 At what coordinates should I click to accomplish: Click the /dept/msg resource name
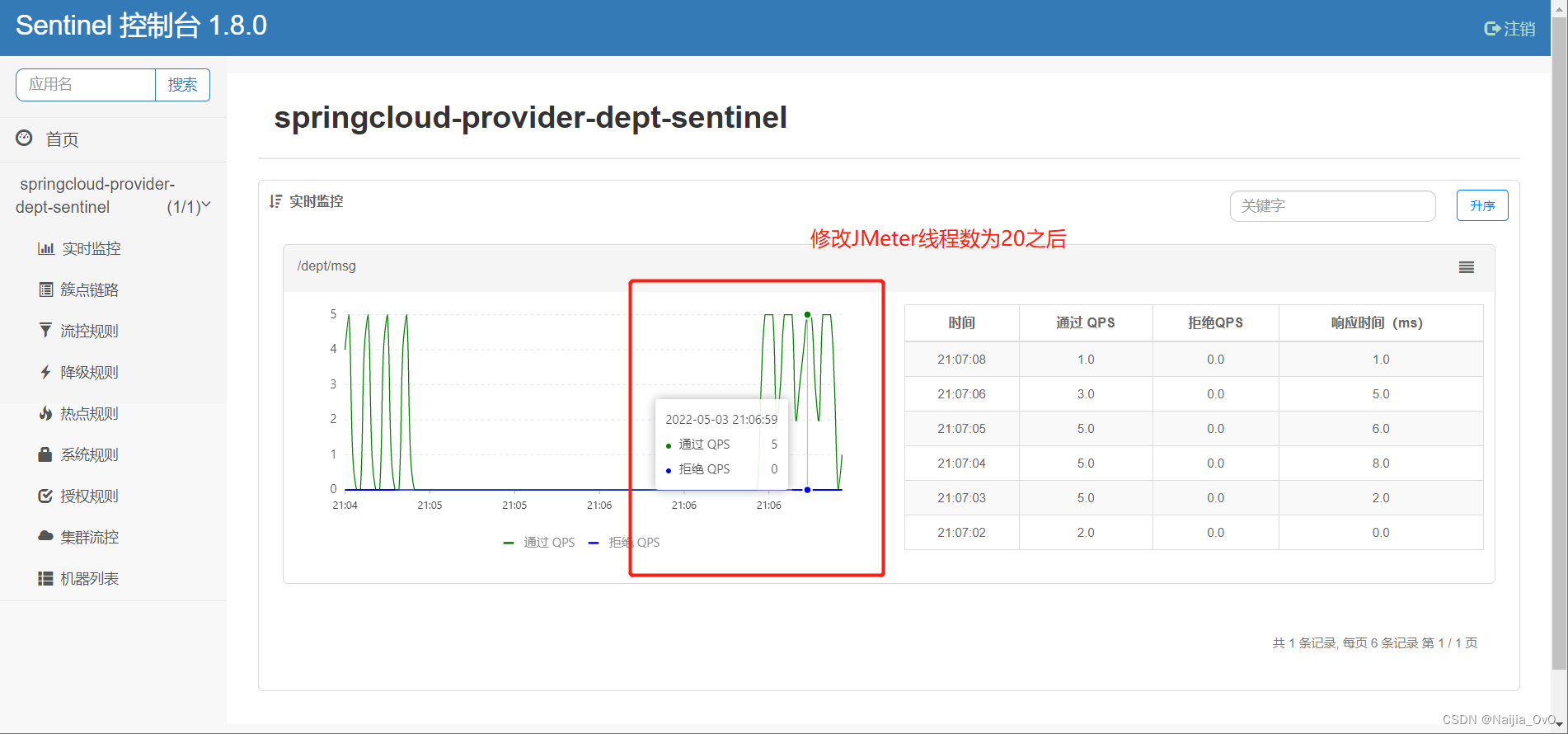point(326,266)
